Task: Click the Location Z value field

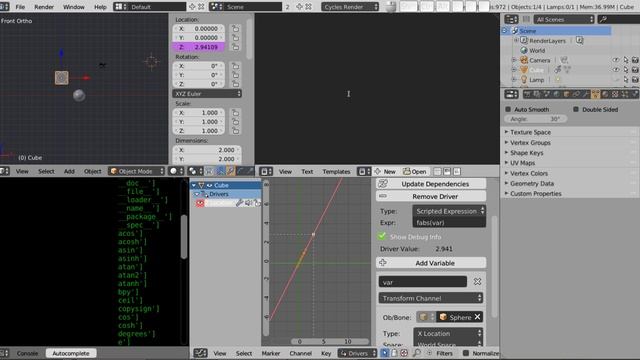Action: click(x=198, y=47)
